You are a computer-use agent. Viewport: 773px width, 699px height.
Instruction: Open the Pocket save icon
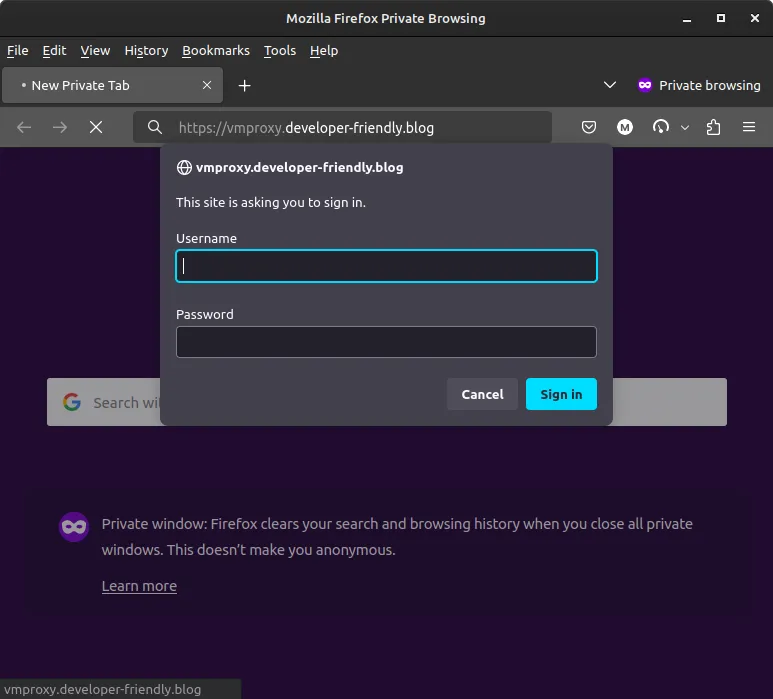click(590, 127)
